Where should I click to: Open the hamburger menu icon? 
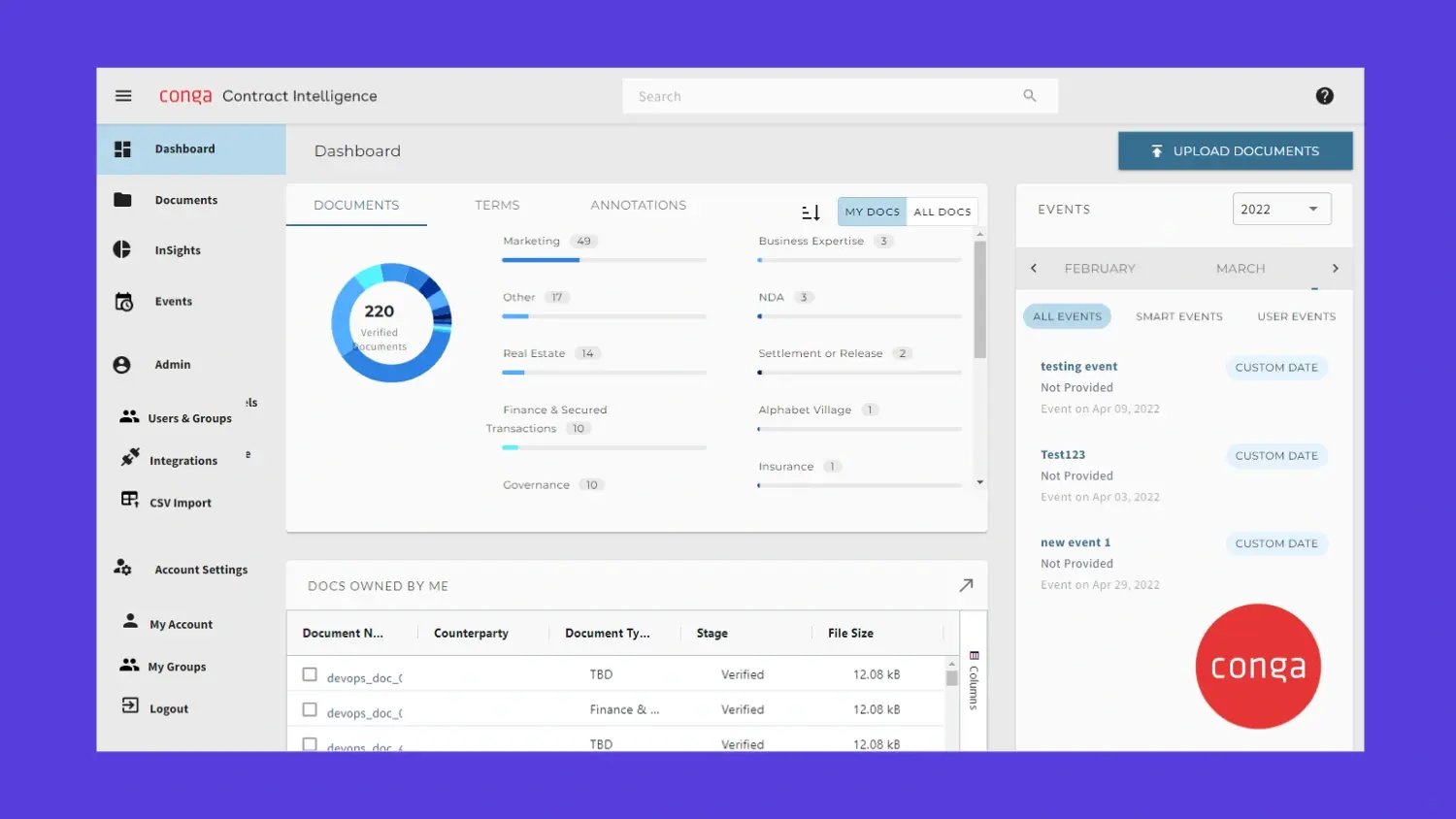(x=123, y=96)
